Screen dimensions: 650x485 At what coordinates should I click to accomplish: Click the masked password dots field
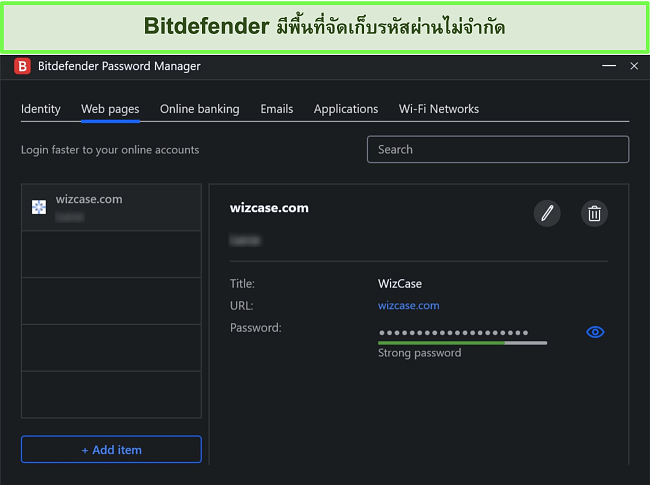coord(454,332)
